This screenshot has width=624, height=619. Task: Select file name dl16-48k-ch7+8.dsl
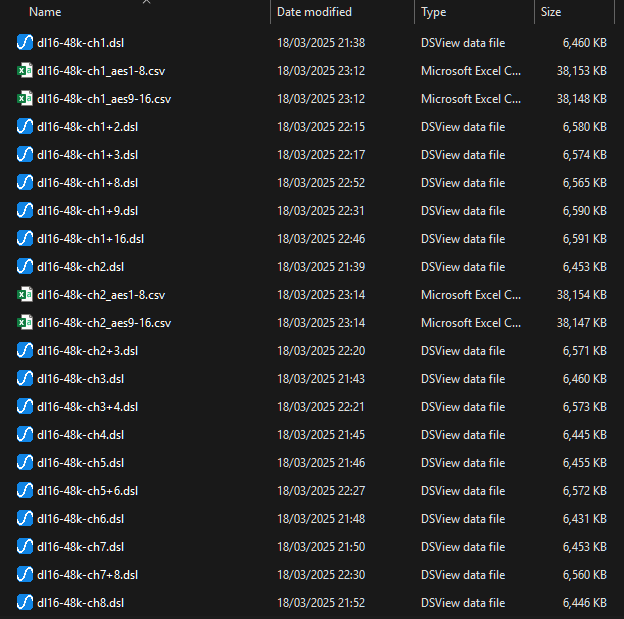[87, 574]
